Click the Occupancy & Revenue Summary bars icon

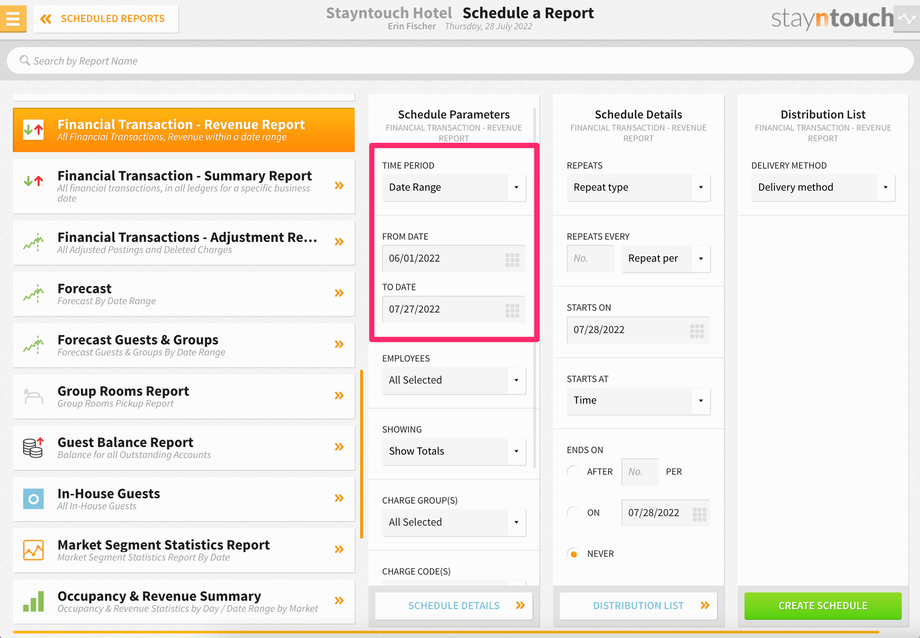pos(33,601)
